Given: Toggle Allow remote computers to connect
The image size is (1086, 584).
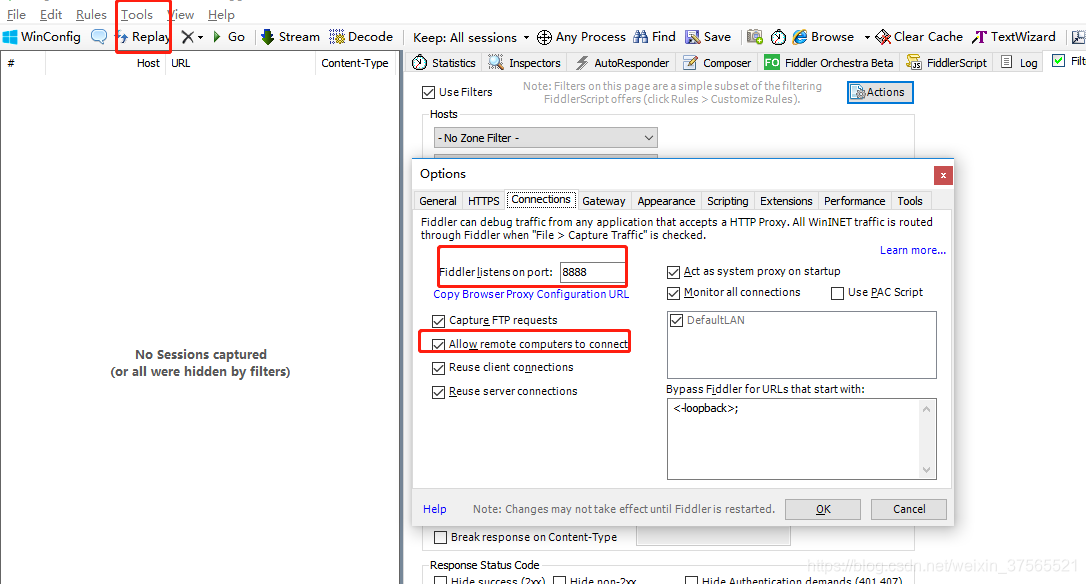Looking at the screenshot, I should click(x=438, y=344).
